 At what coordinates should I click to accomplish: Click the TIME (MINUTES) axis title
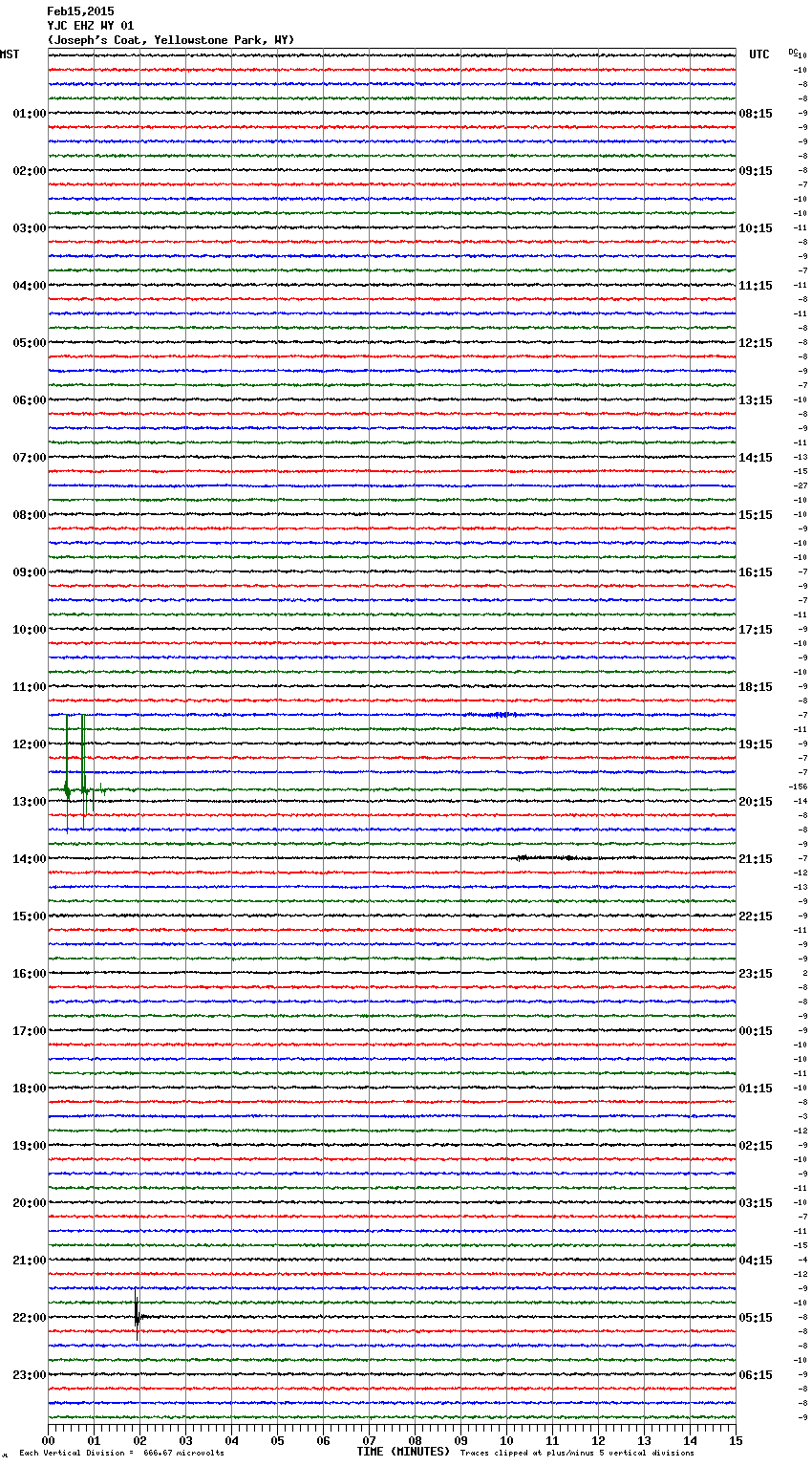(403, 1452)
